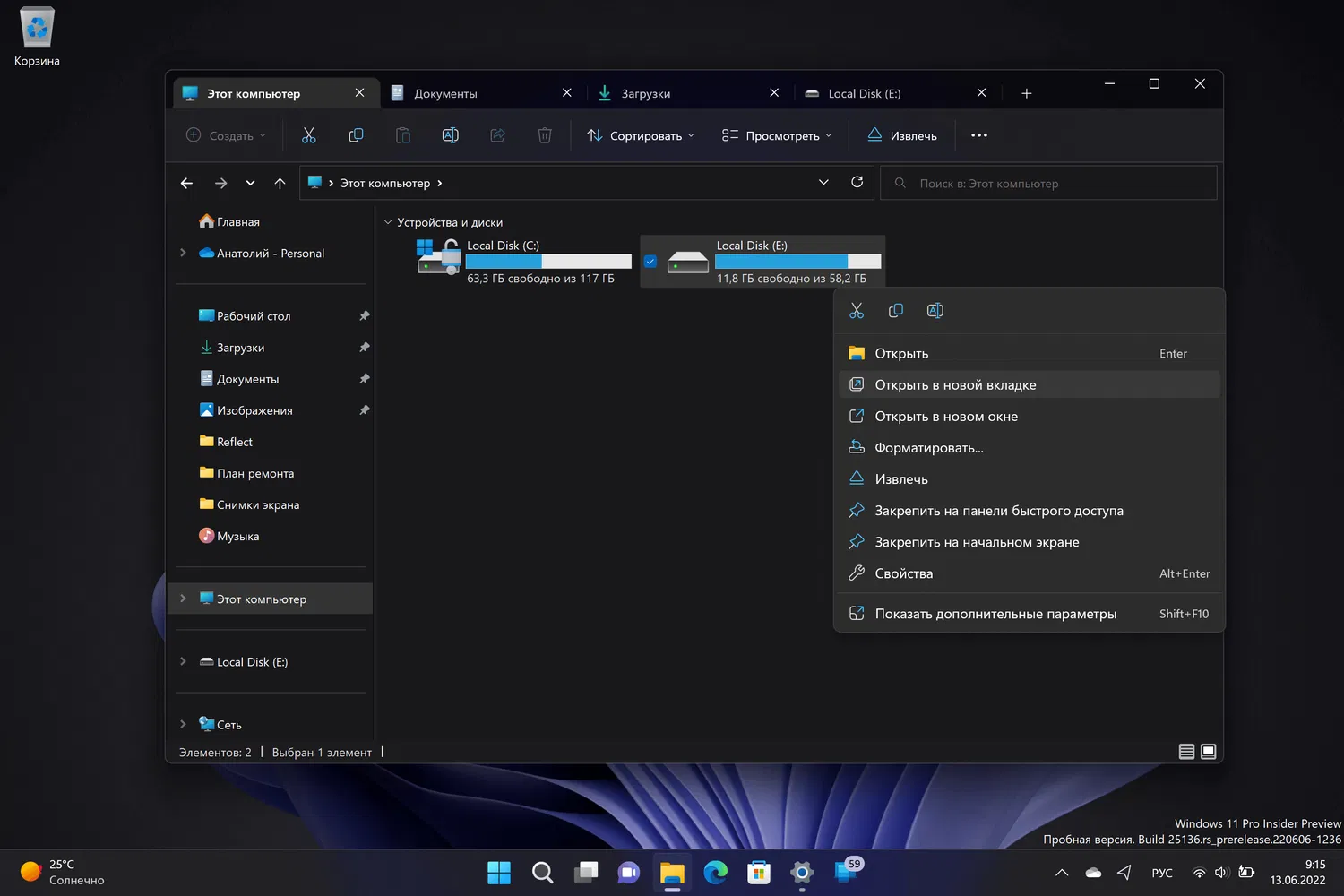Image resolution: width=1344 pixels, height=896 pixels.
Task: Click the Cut scissors icon in toolbar
Action: tap(309, 135)
